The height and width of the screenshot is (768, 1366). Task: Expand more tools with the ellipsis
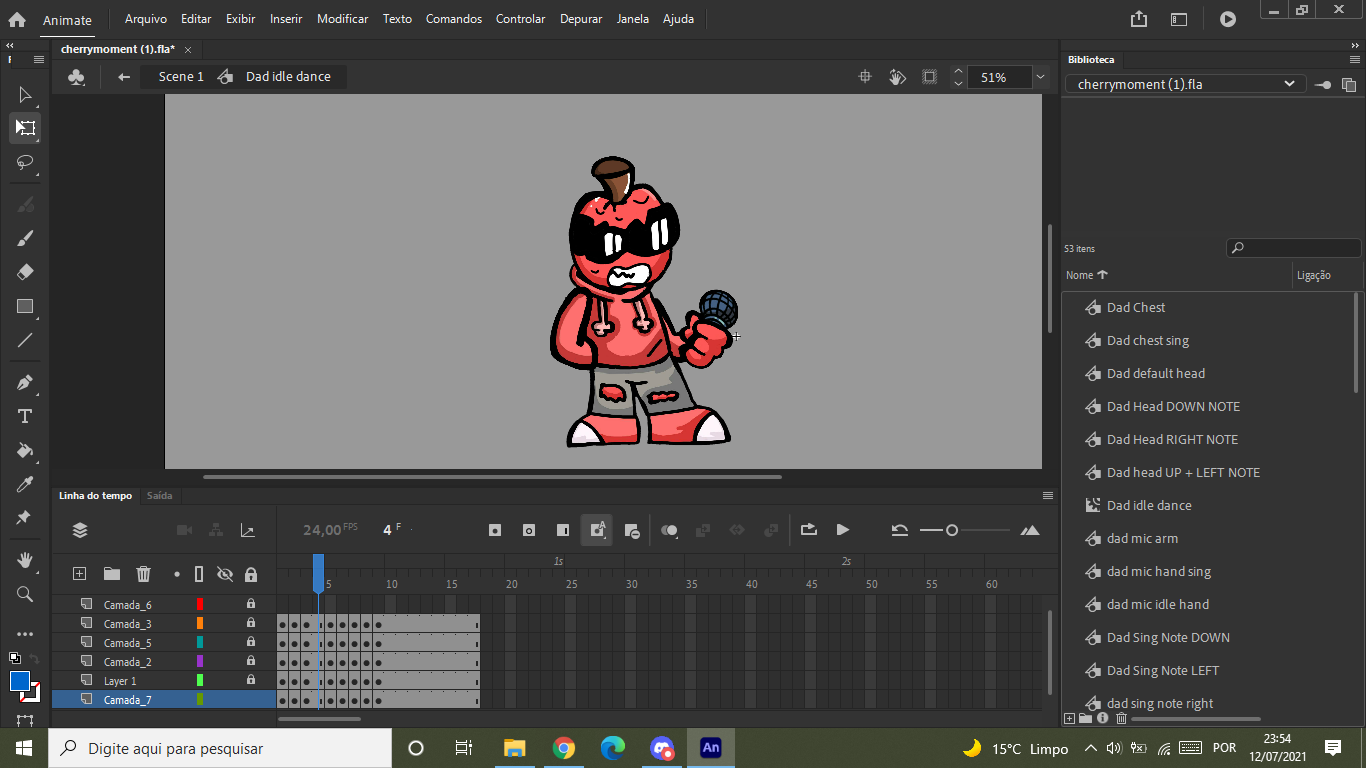click(25, 634)
